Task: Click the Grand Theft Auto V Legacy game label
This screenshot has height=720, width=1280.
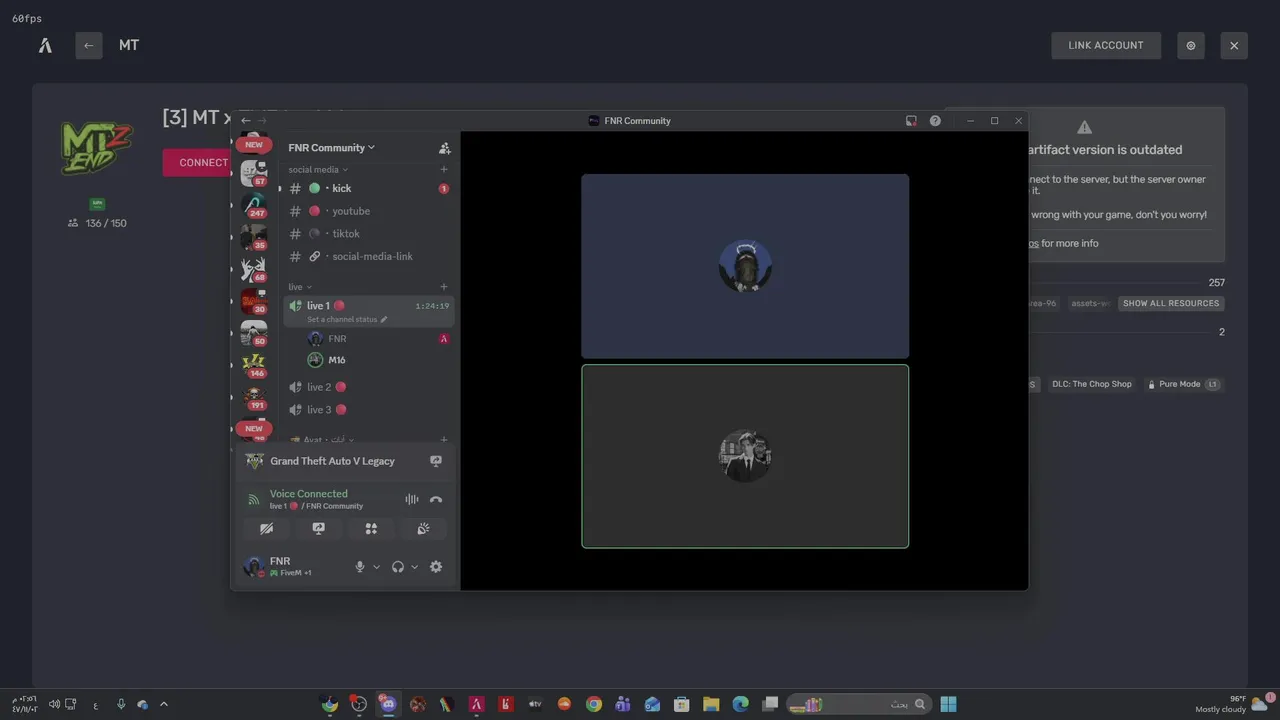Action: [332, 461]
